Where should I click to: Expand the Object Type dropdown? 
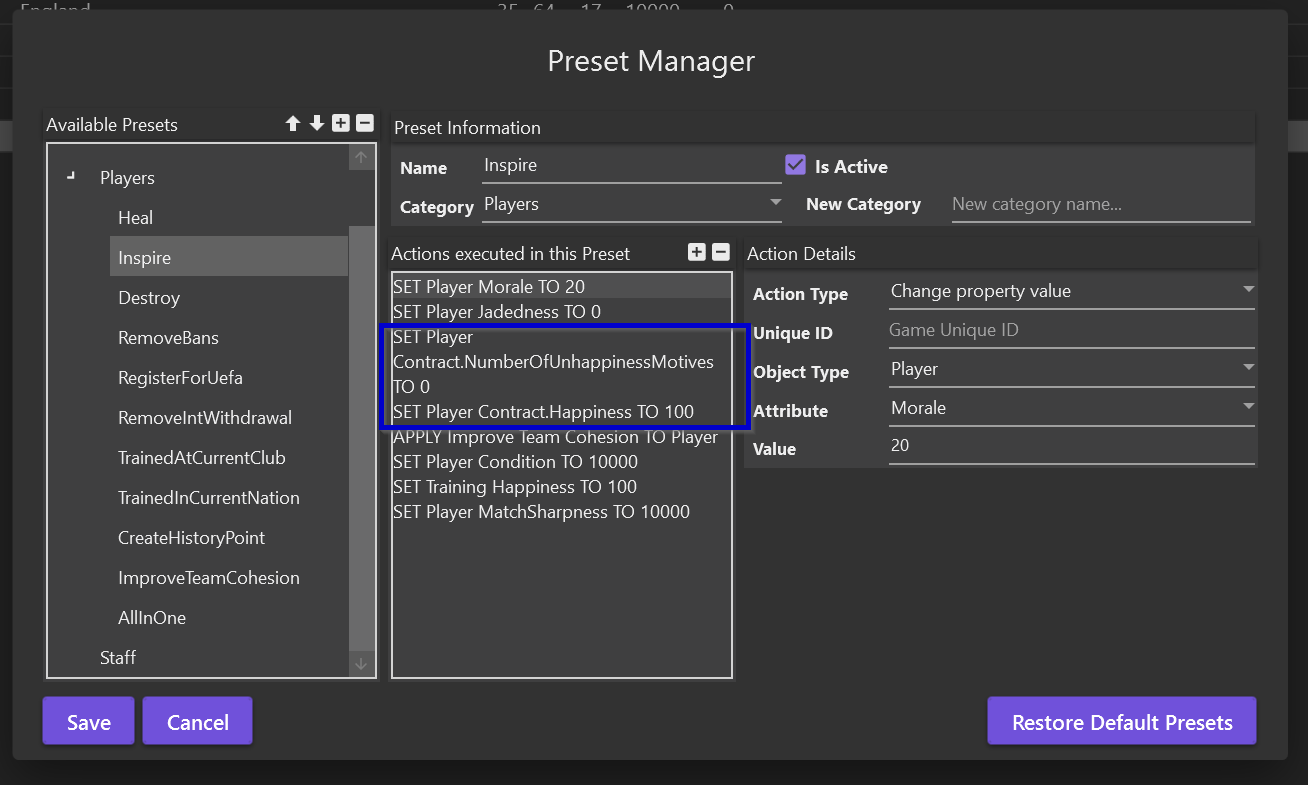(1072, 369)
